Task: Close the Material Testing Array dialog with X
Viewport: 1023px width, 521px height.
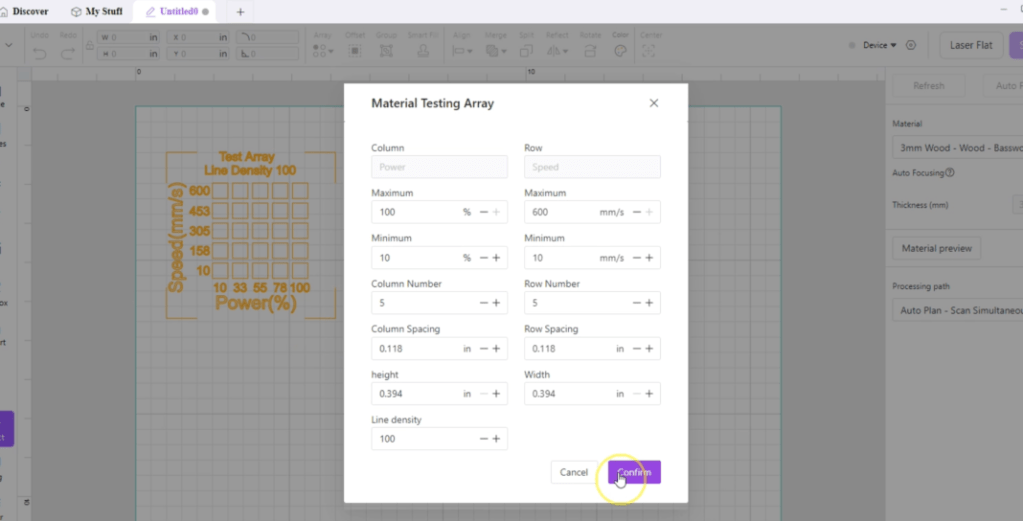Action: [x=654, y=103]
